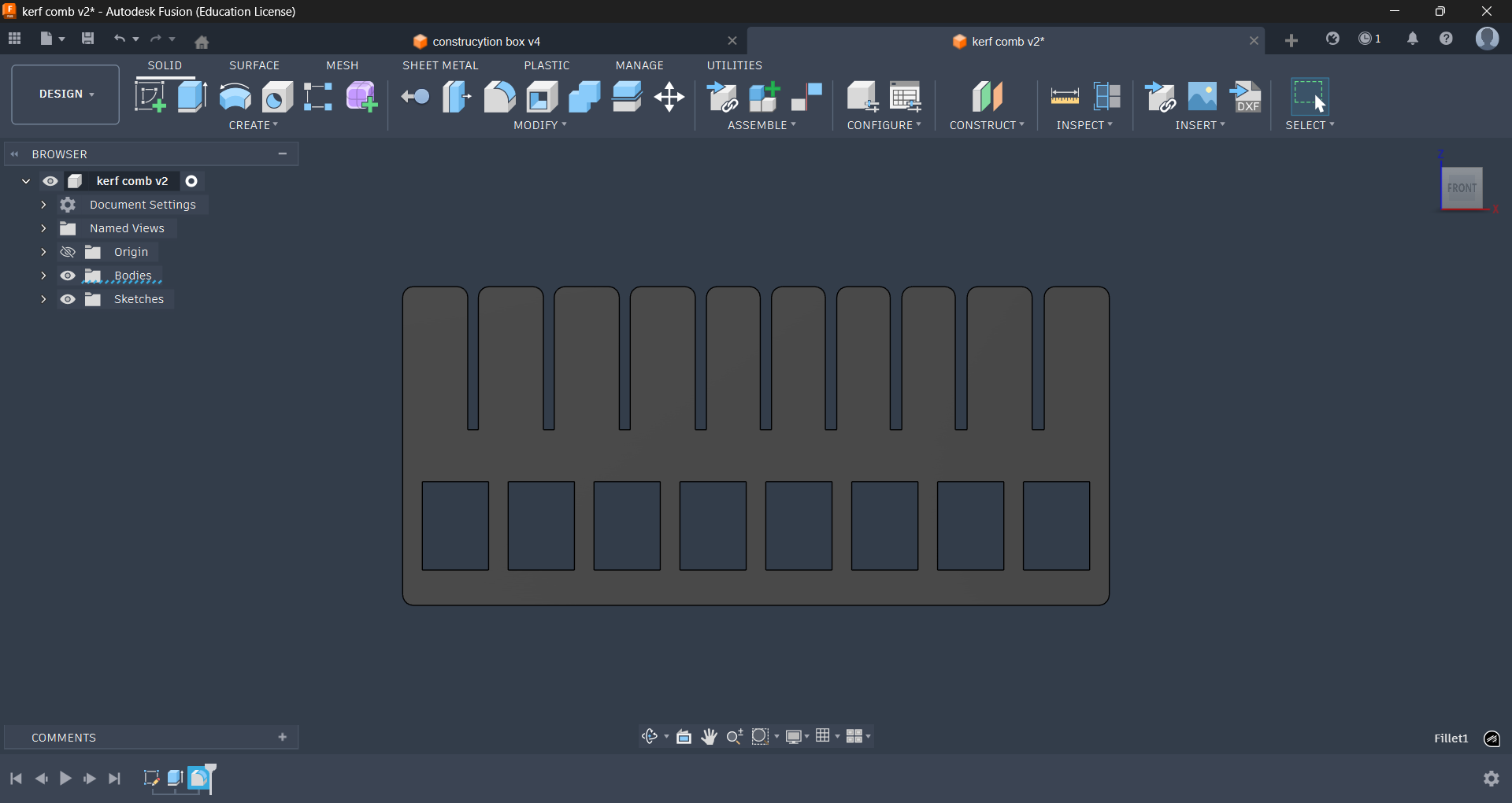Click the Interference inspect icon
Screen dimensions: 1512x803
coord(1107,97)
